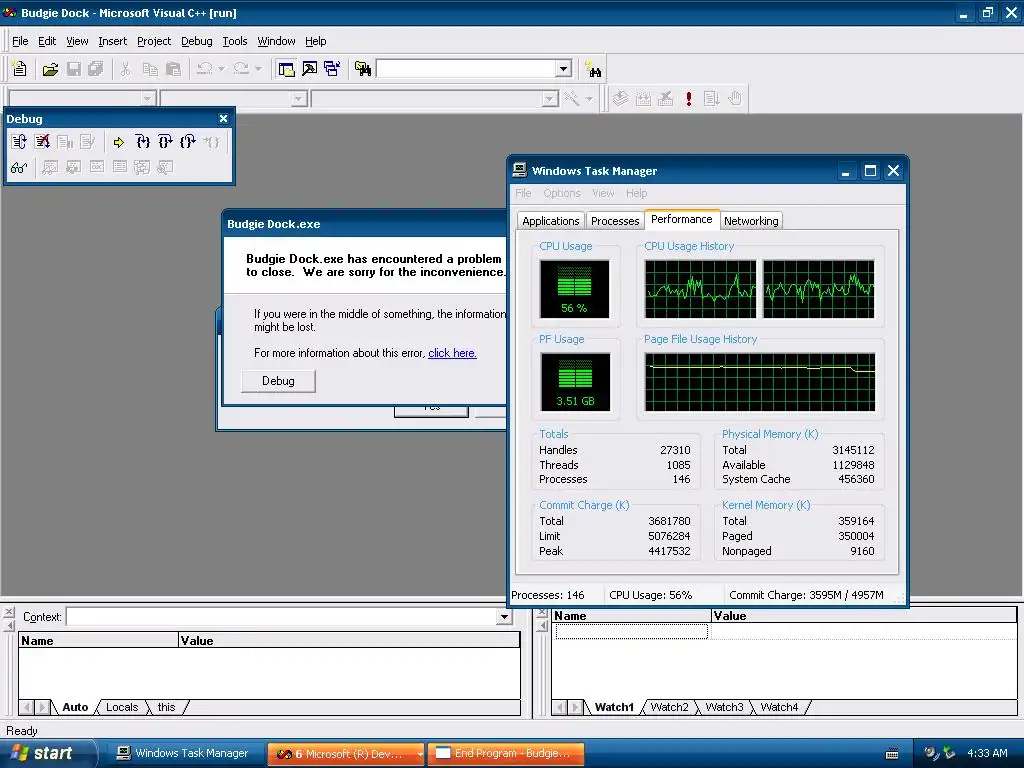
Task: Click the Compile icon in build toolbar
Action: point(620,99)
